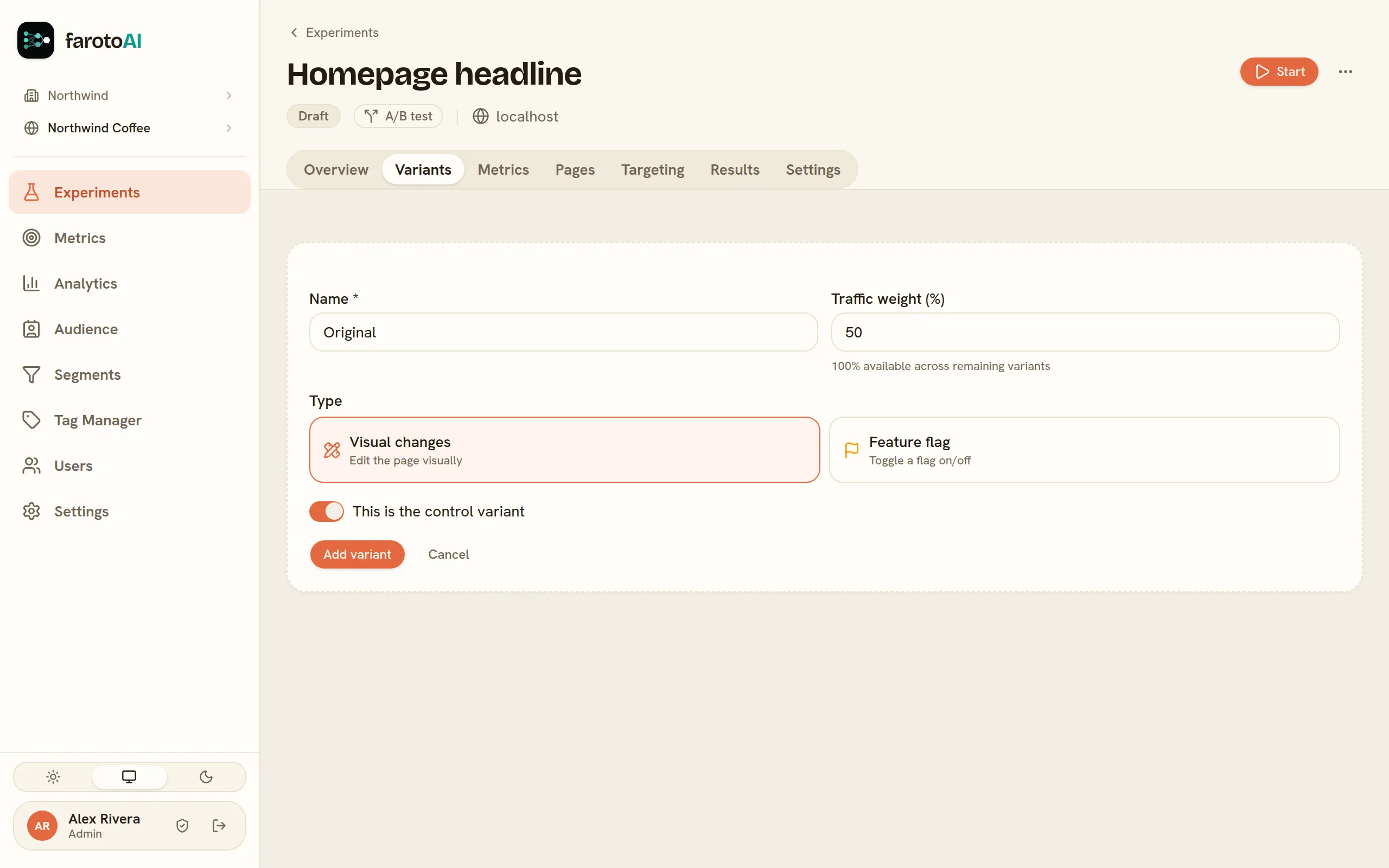
Task: Open the three-dots more options menu
Action: pyautogui.click(x=1346, y=72)
